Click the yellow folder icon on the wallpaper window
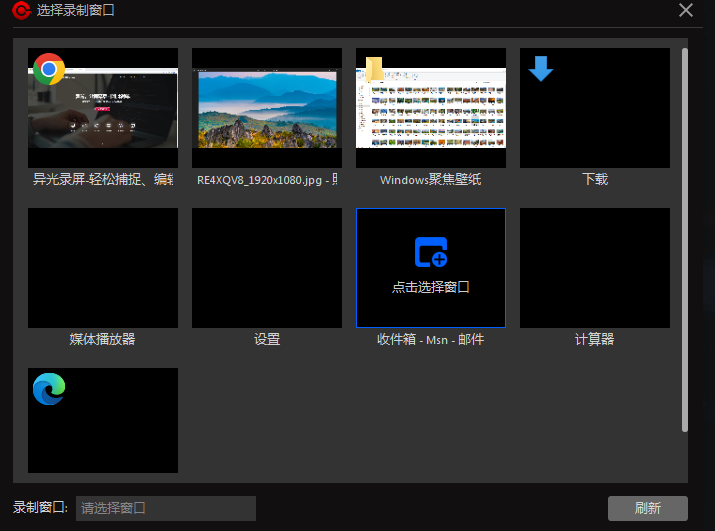This screenshot has width=715, height=531. [374, 70]
